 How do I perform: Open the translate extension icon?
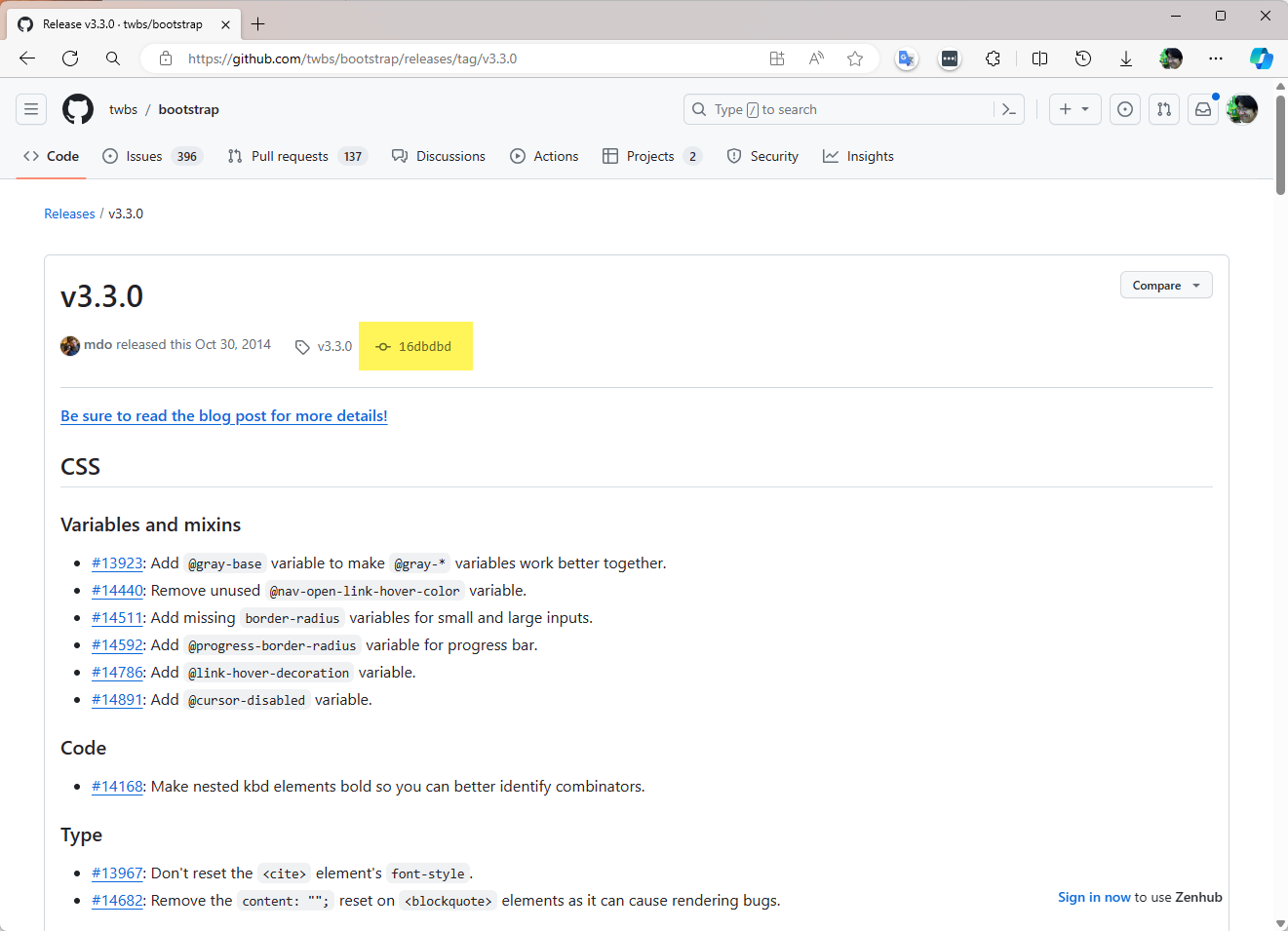(907, 58)
